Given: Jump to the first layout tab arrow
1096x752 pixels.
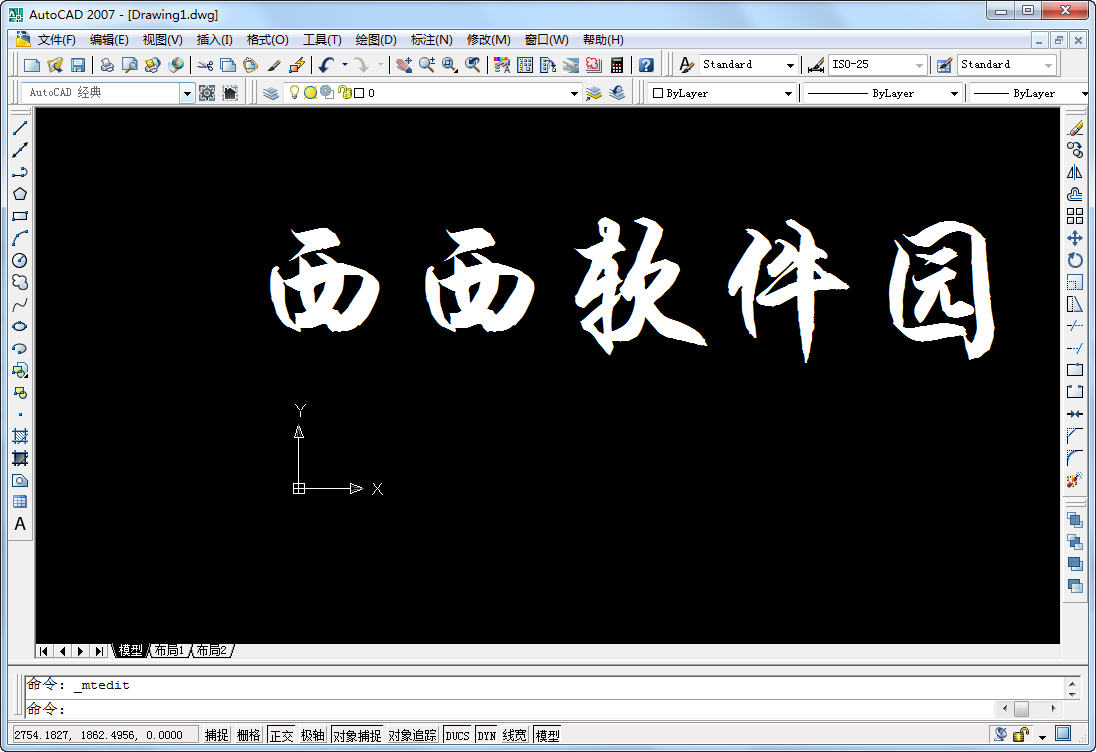Looking at the screenshot, I should click(x=44, y=651).
